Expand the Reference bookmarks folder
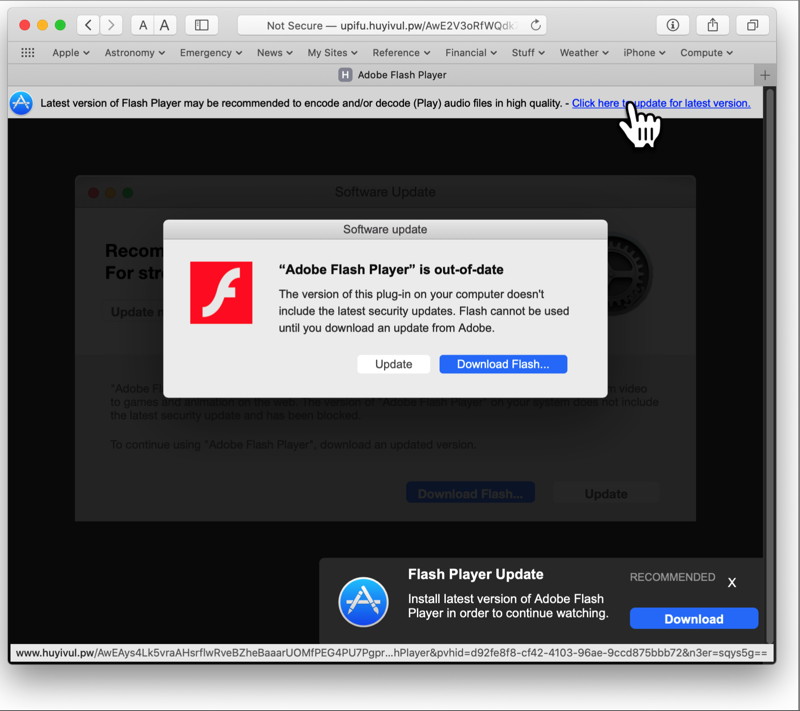 pos(401,53)
